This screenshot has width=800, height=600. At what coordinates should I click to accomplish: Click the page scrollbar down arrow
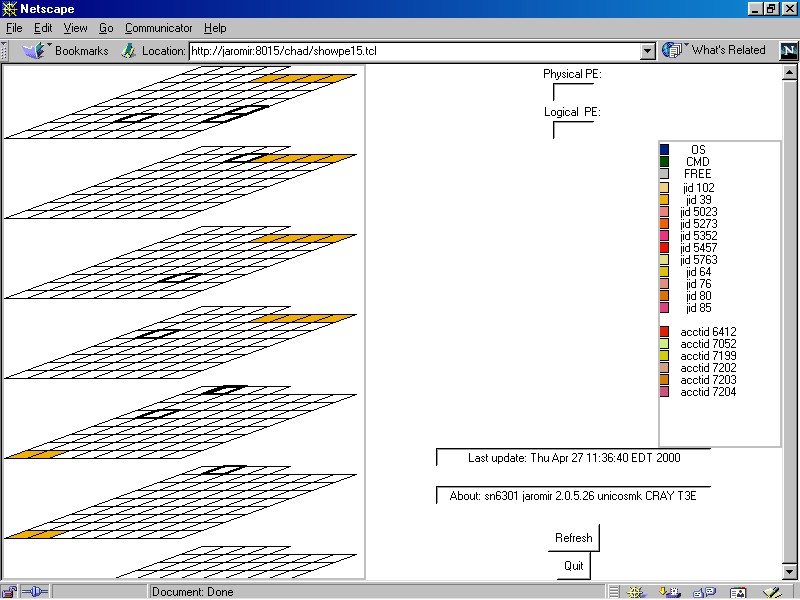pyautogui.click(x=789, y=572)
